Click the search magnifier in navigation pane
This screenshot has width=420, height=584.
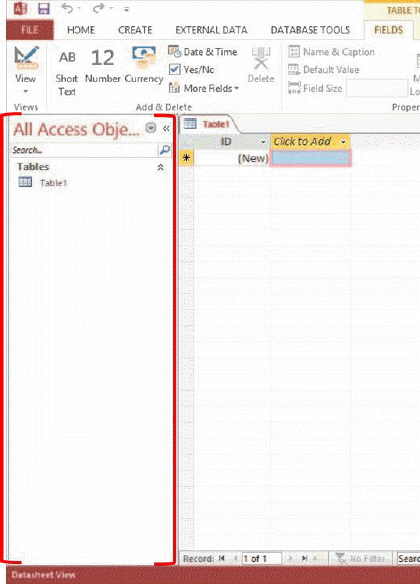[165, 150]
